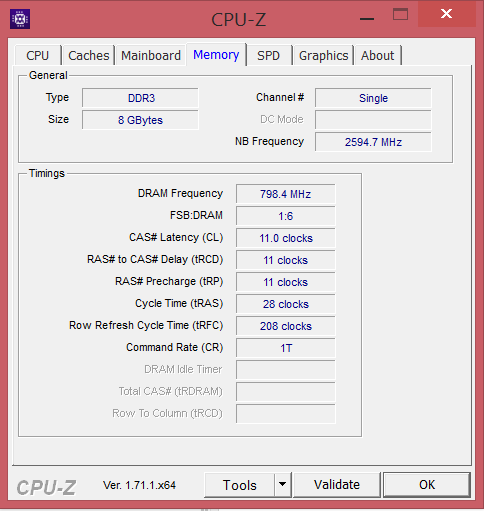This screenshot has width=484, height=511.
Task: Close the CPU-Z window
Action: [x=447, y=14]
